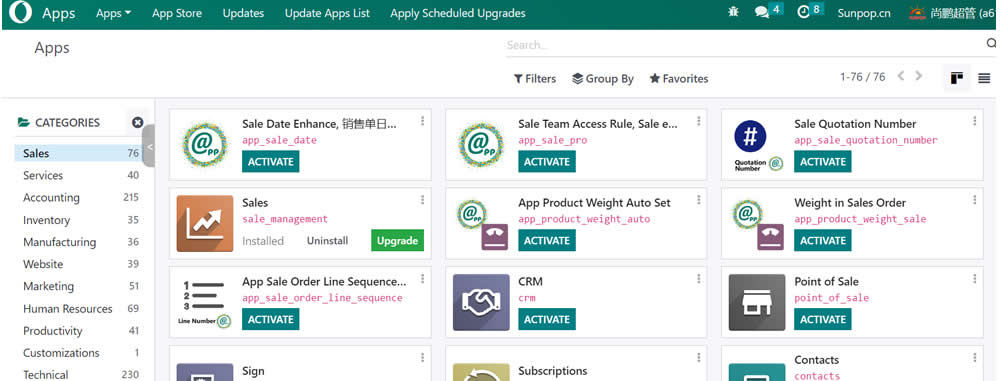1000x381 pixels.
Task: Open App Store menu
Action: pos(177,13)
